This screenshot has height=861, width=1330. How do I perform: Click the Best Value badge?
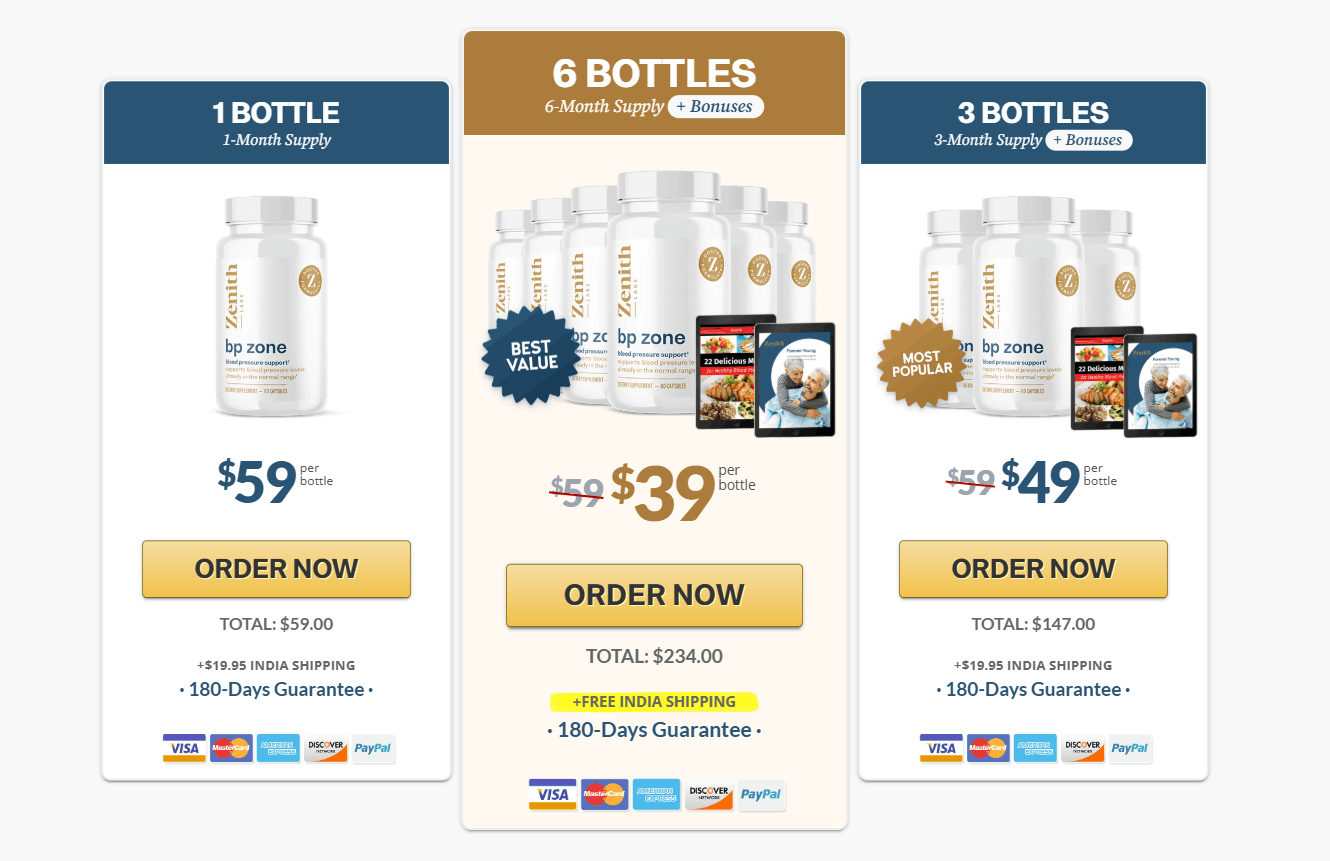tap(531, 356)
